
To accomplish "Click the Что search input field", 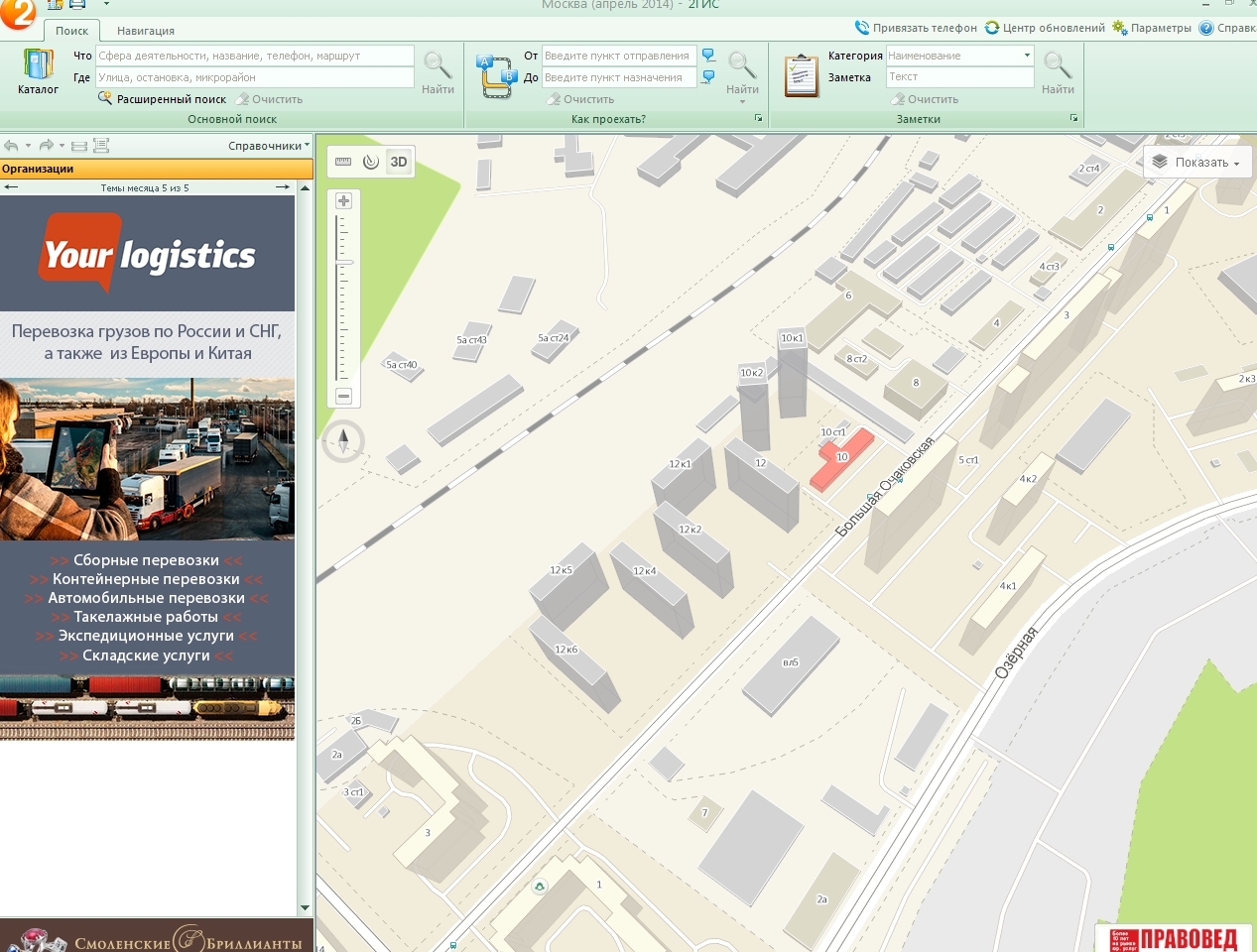I will point(255,56).
